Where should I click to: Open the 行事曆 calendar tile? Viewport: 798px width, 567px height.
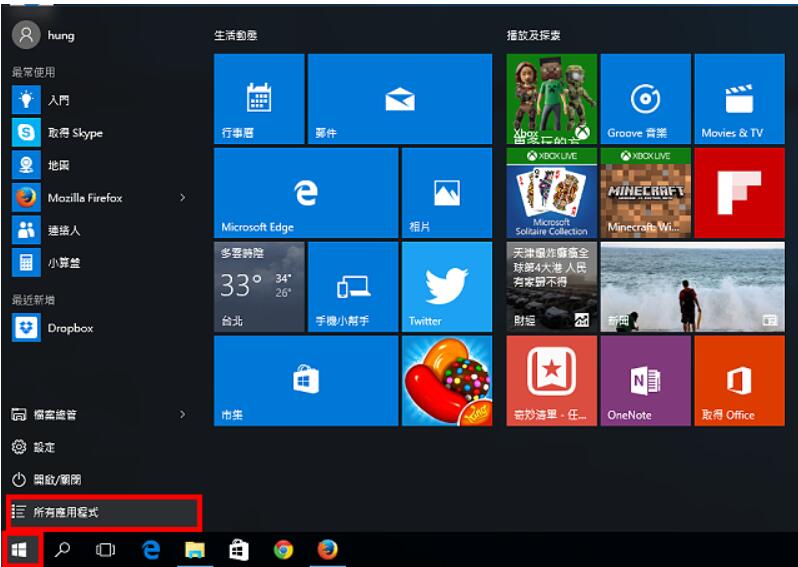(x=259, y=99)
